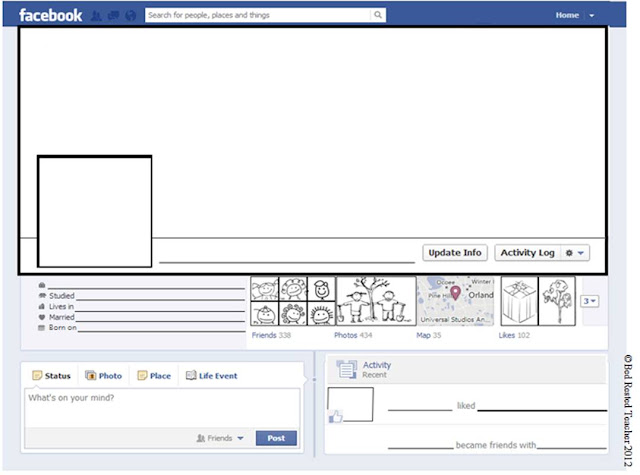The width and height of the screenshot is (640, 475).
Task: Click became friends with text
Action: coord(496,445)
